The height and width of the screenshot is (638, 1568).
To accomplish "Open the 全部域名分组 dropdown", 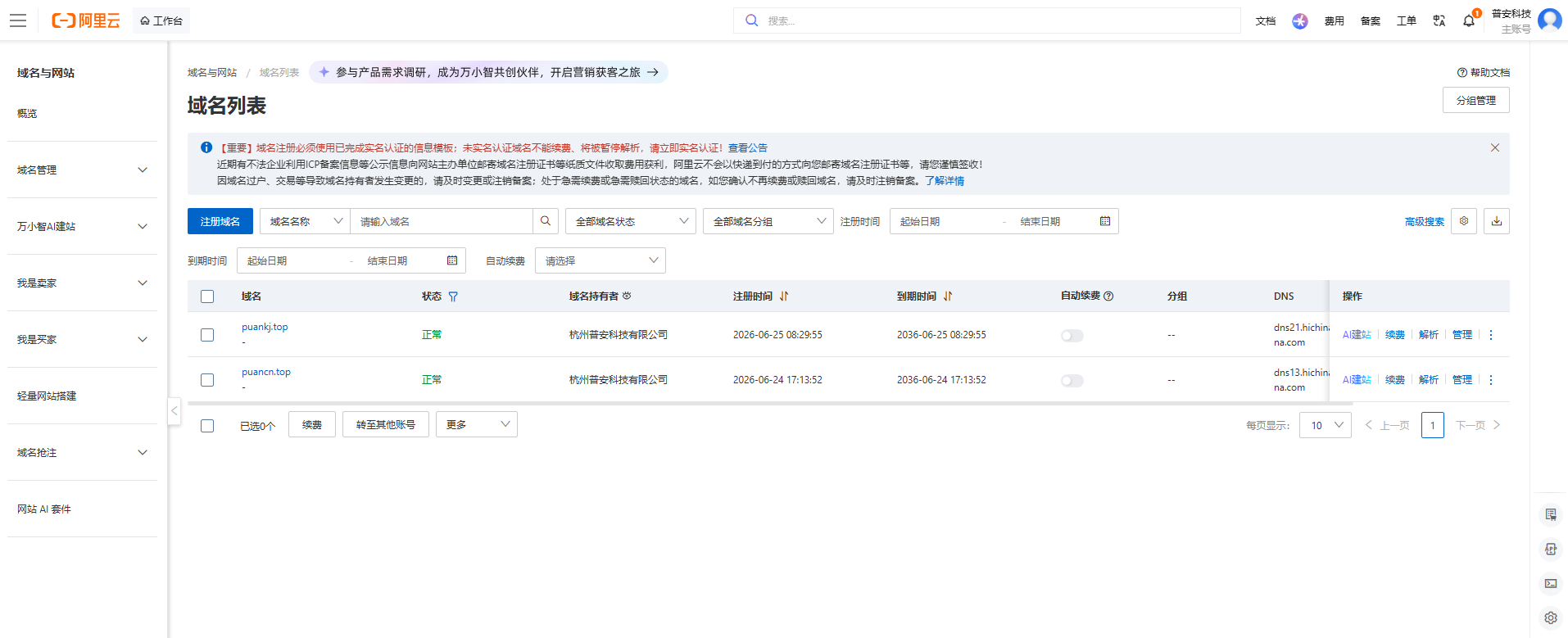I will [x=768, y=221].
